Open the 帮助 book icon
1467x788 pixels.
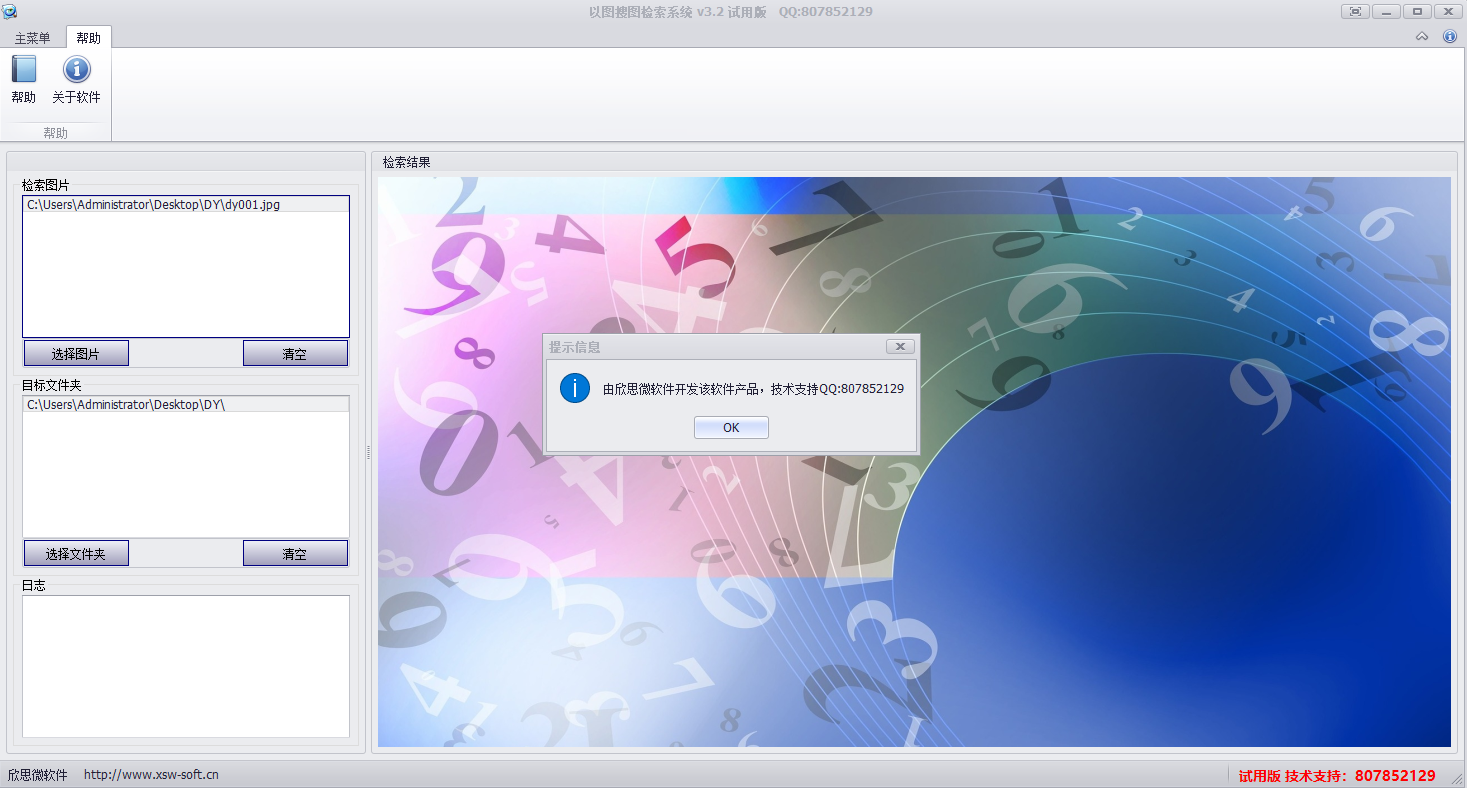[x=23, y=69]
